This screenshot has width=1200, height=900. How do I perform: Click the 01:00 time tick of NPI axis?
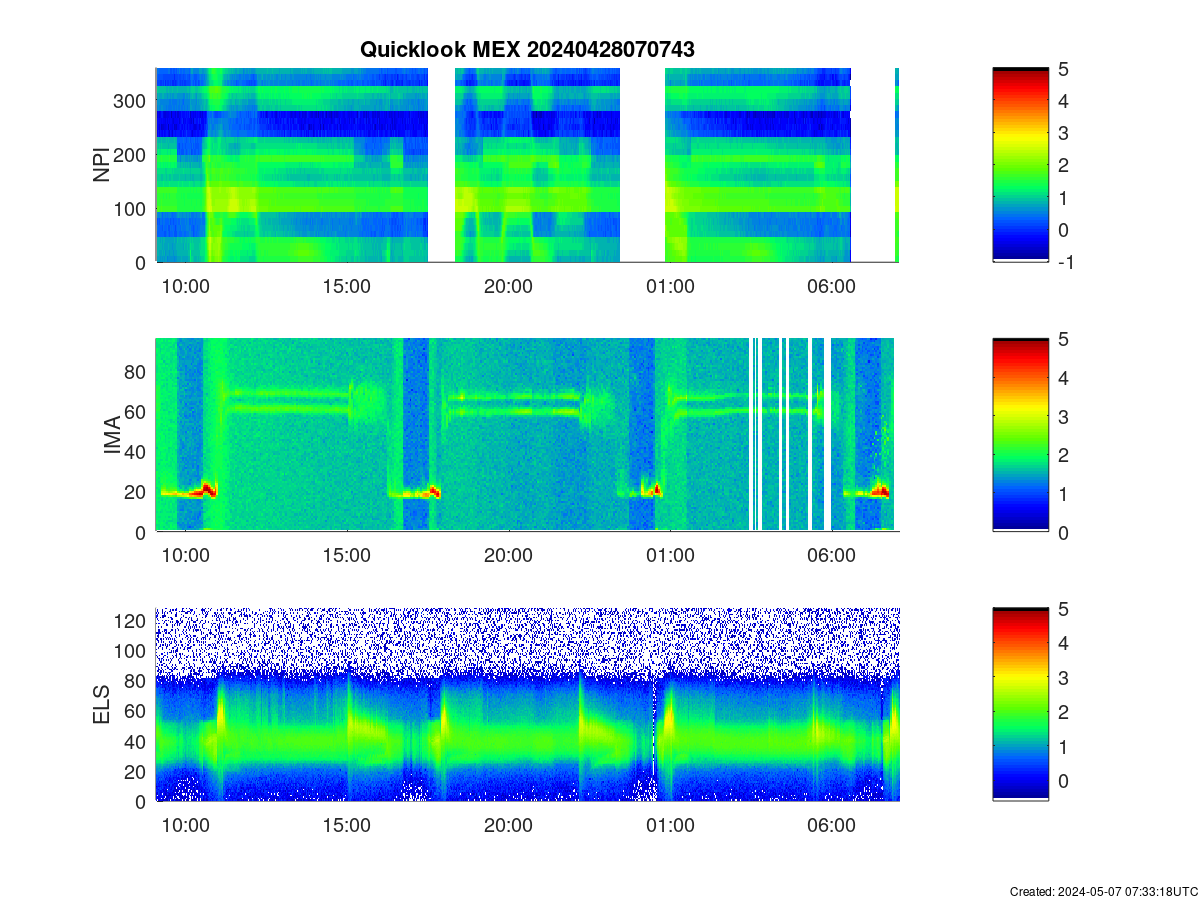tap(670, 287)
